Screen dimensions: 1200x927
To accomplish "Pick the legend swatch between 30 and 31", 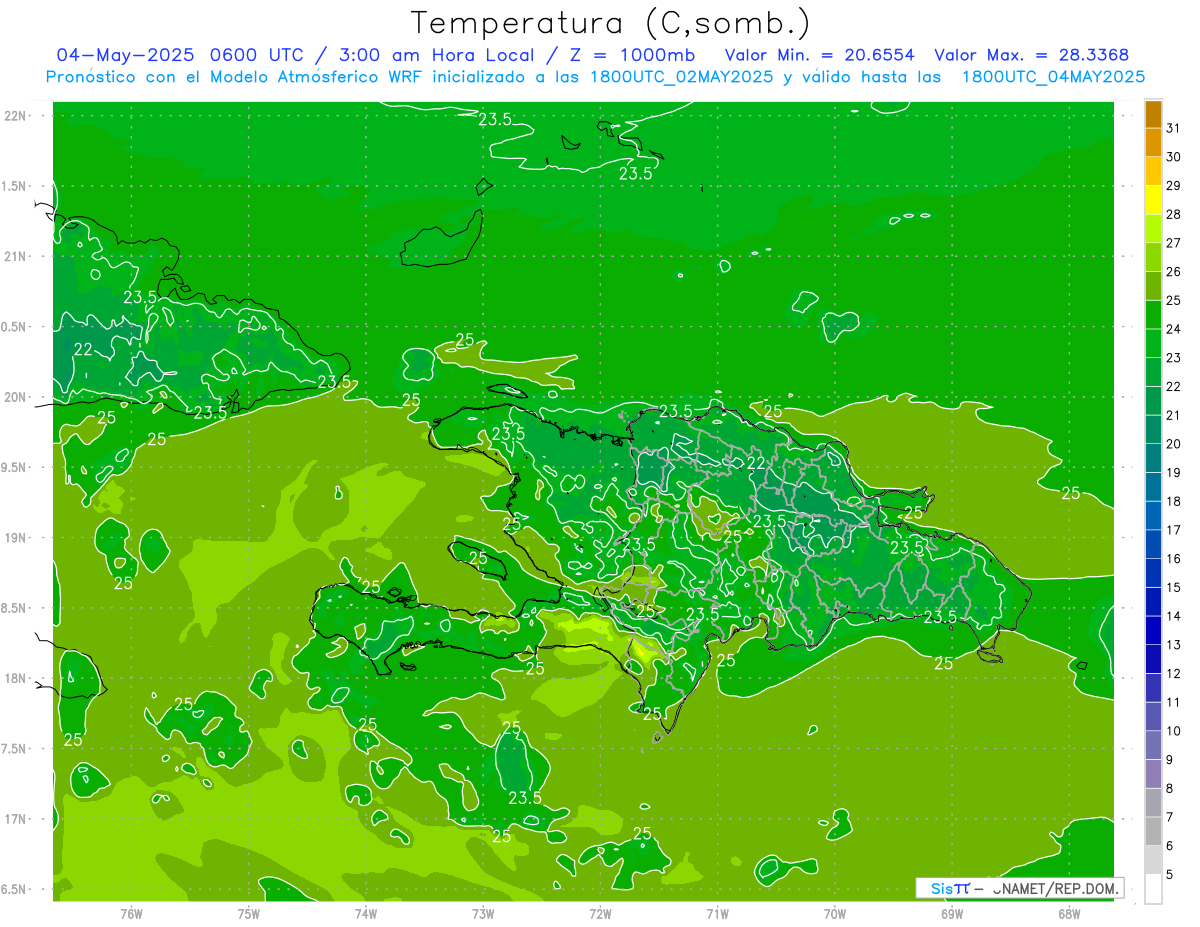I will point(1153,142).
